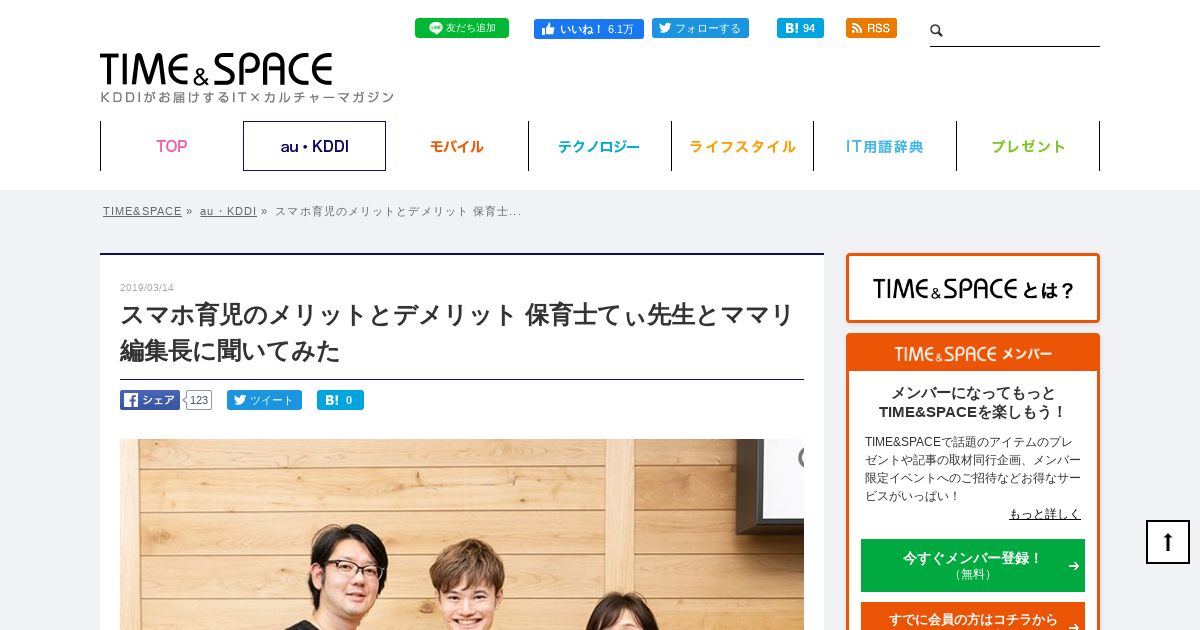Click the Facebook いいね! button in the header
The width and height of the screenshot is (1200, 630).
click(589, 29)
